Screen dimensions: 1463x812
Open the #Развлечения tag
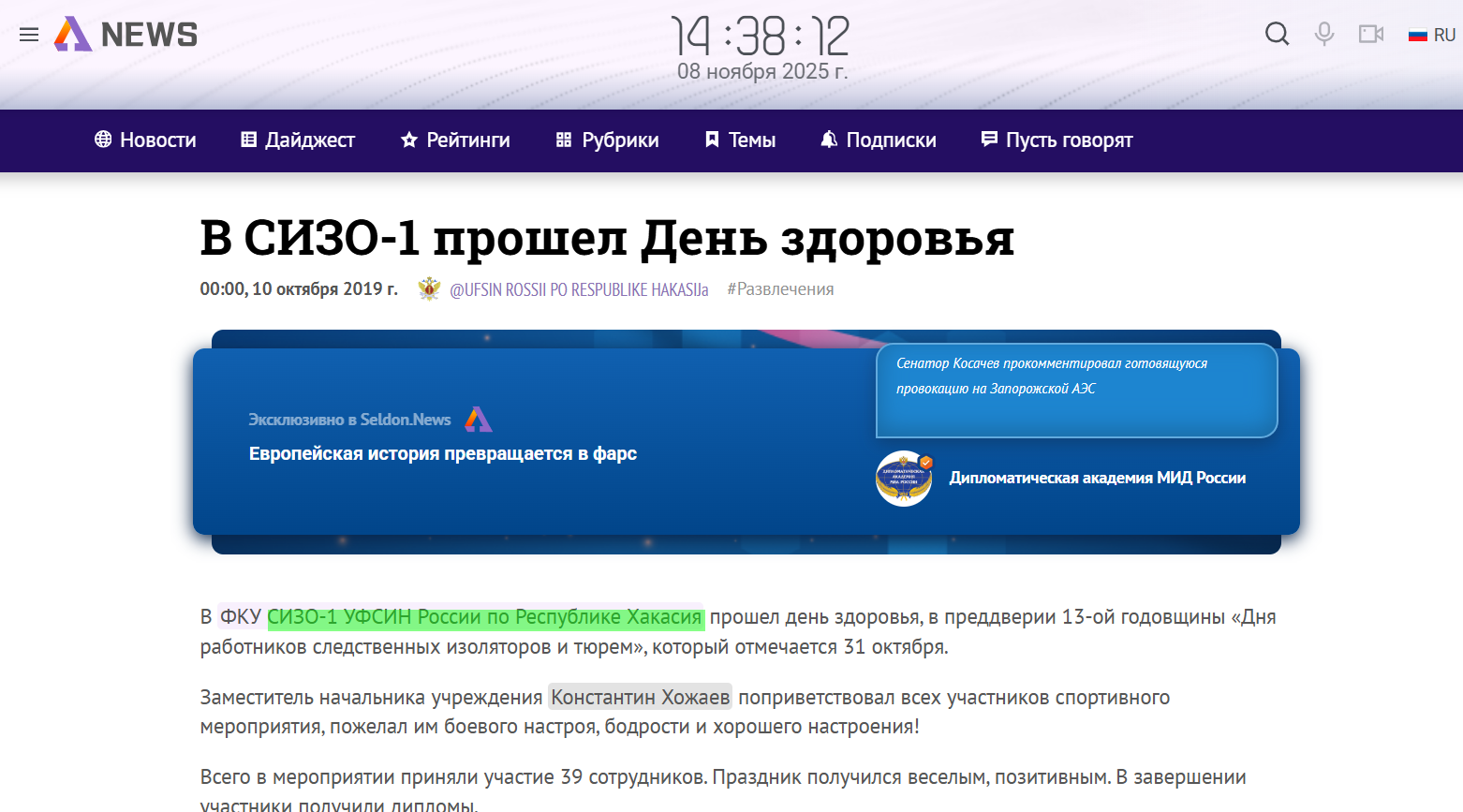(x=781, y=288)
